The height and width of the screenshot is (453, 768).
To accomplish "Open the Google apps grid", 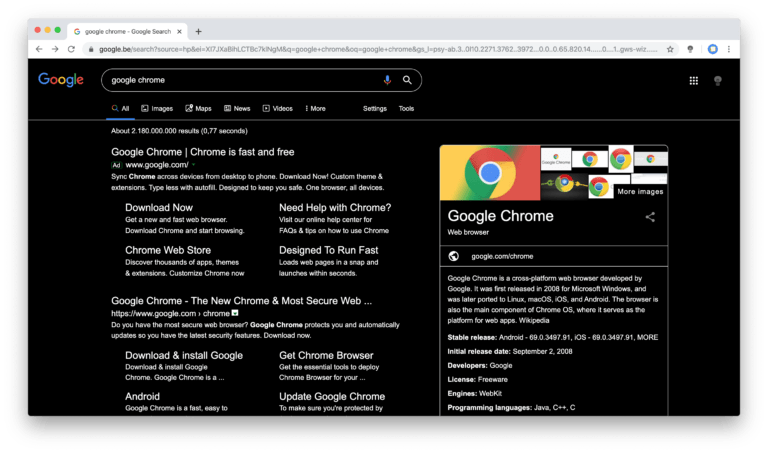I will [694, 80].
